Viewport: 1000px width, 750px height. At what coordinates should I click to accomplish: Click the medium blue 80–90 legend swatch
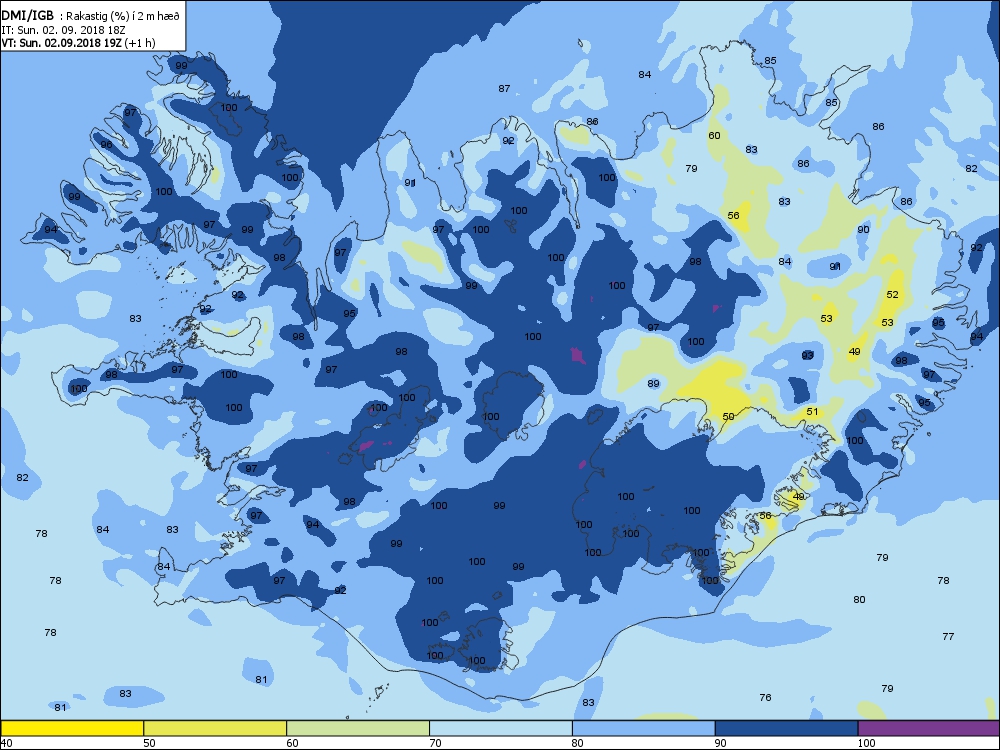643,728
